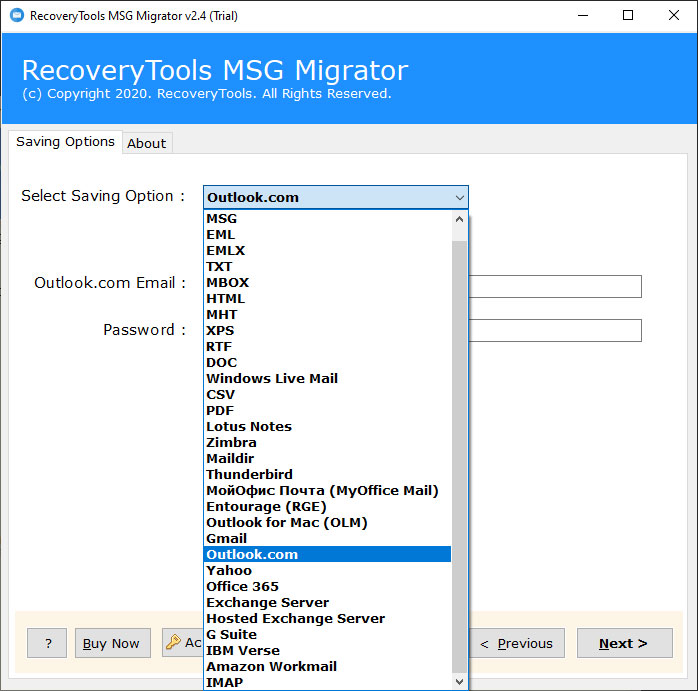
Task: Pick Office 365 from the list
Action: click(x=242, y=586)
